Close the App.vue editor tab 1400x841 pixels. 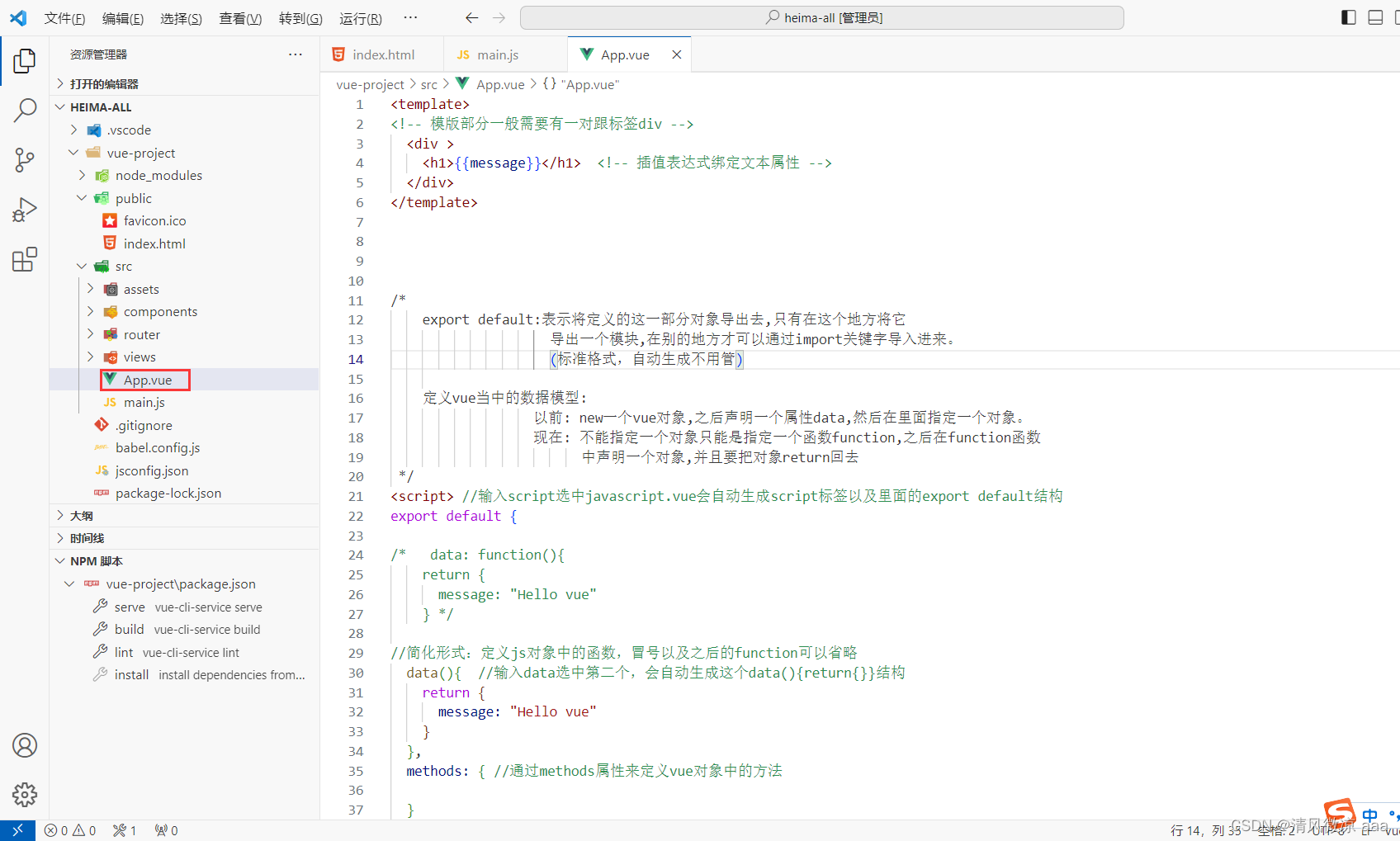click(x=677, y=54)
